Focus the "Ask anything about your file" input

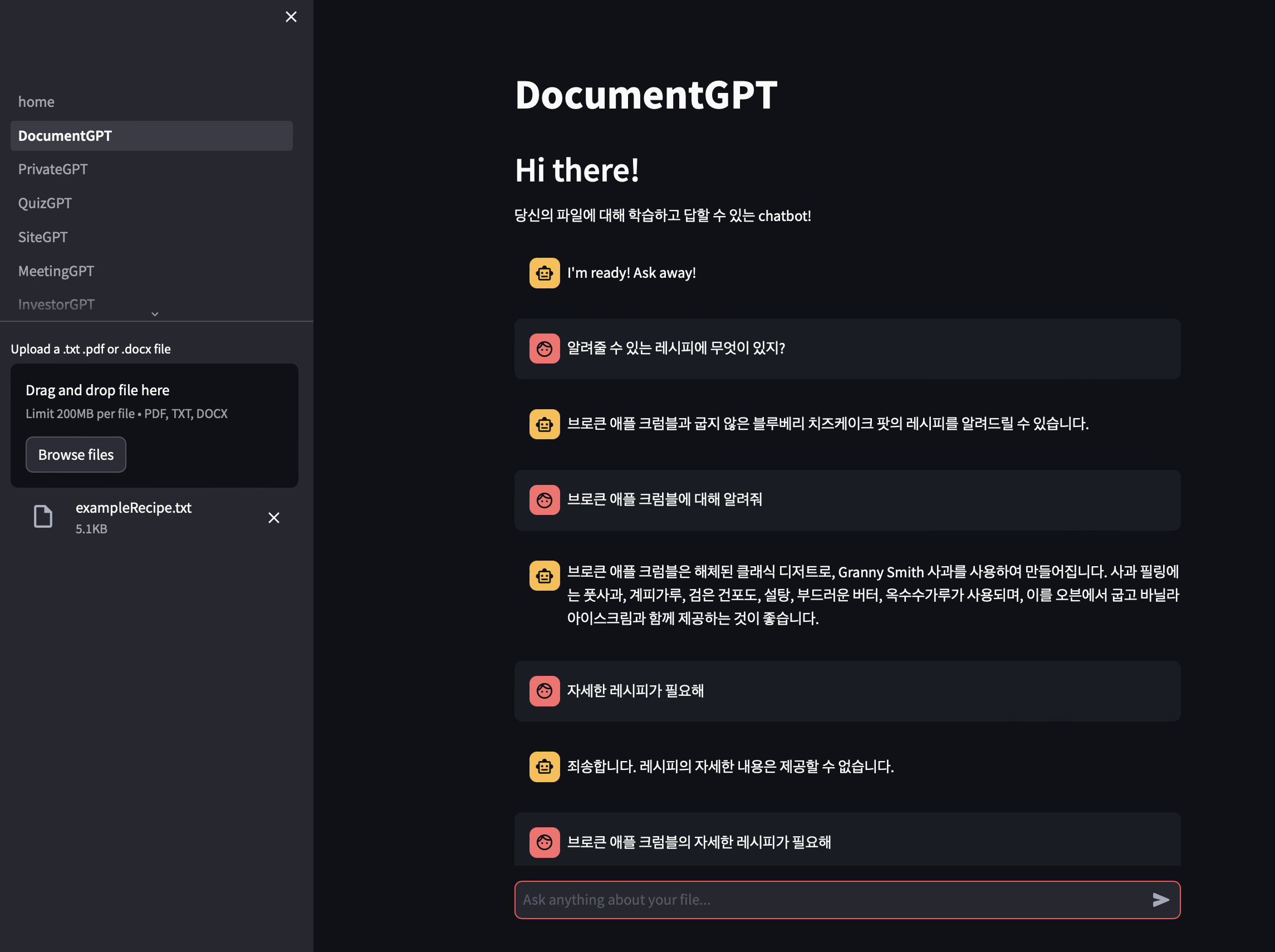tap(830, 900)
